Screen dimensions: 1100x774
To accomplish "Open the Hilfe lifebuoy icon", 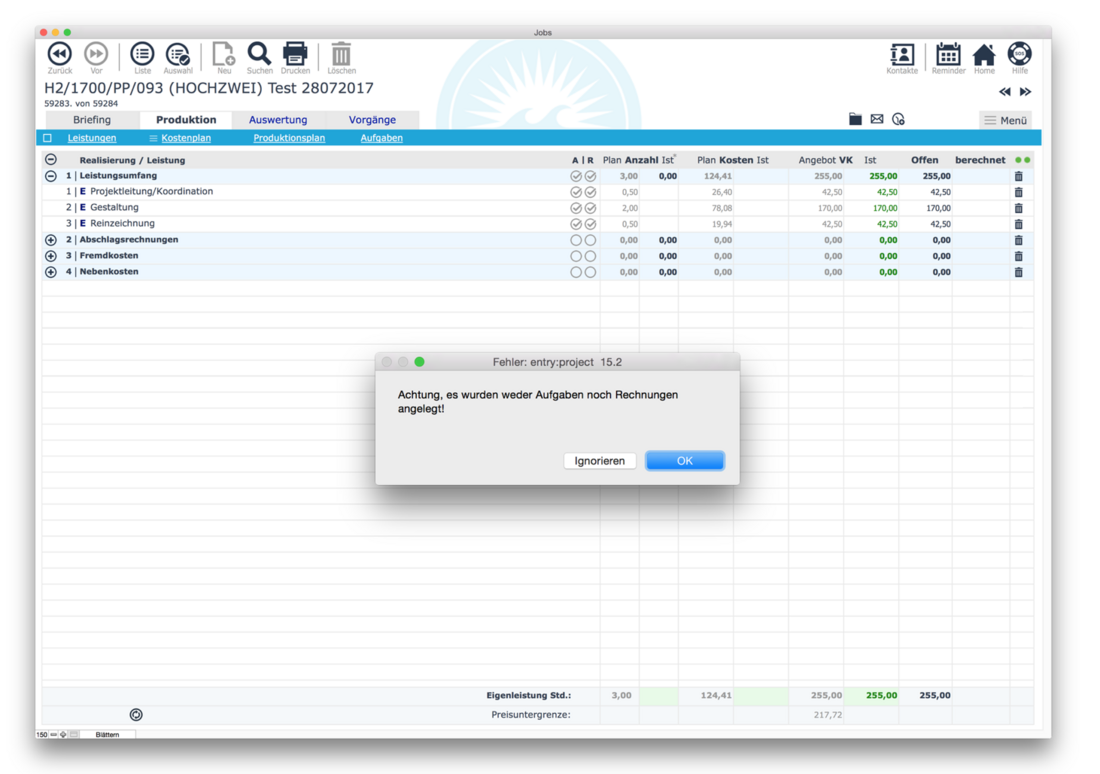I will 1019,55.
